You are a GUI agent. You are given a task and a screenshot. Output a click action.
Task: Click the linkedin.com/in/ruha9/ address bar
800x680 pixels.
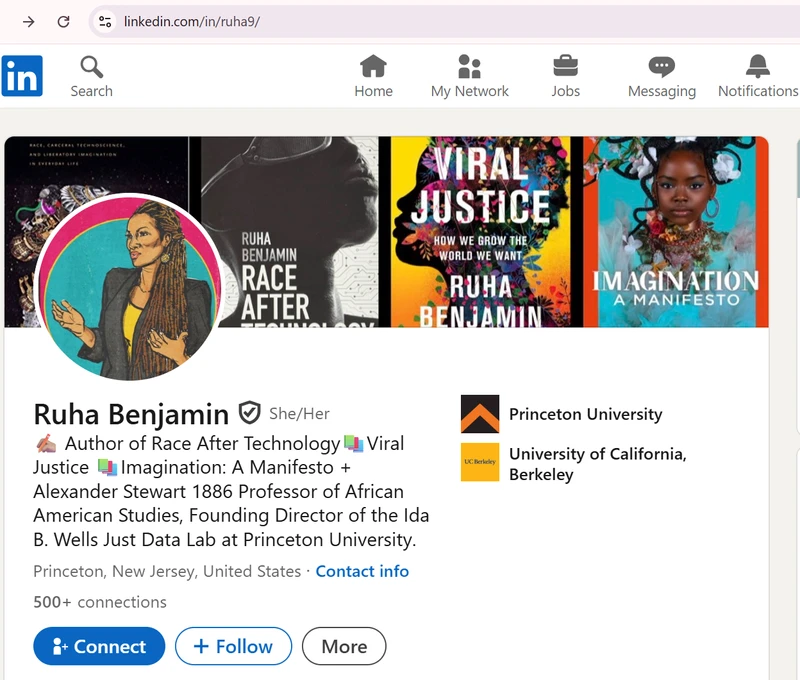tap(444, 21)
